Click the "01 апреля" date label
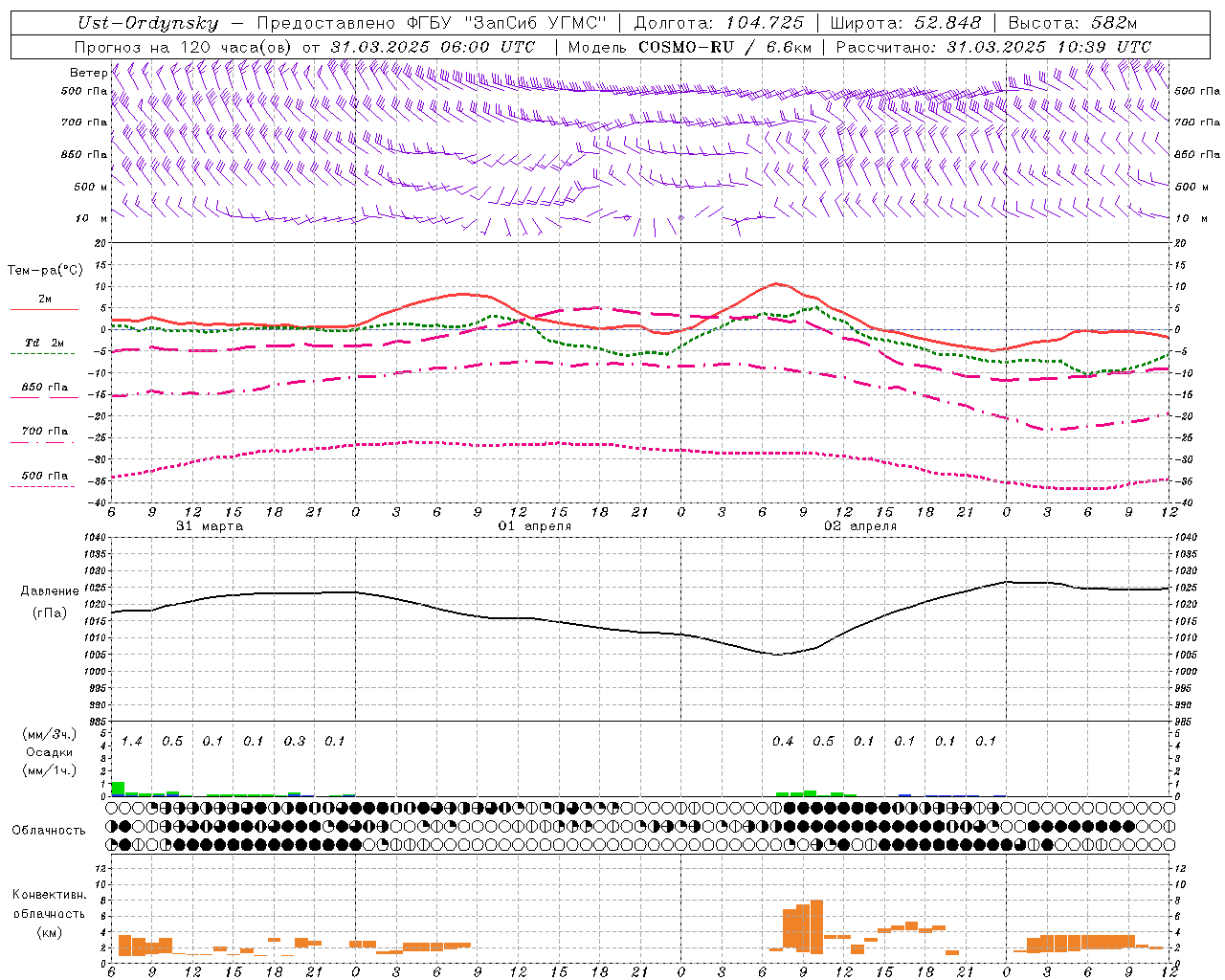 pyautogui.click(x=535, y=526)
